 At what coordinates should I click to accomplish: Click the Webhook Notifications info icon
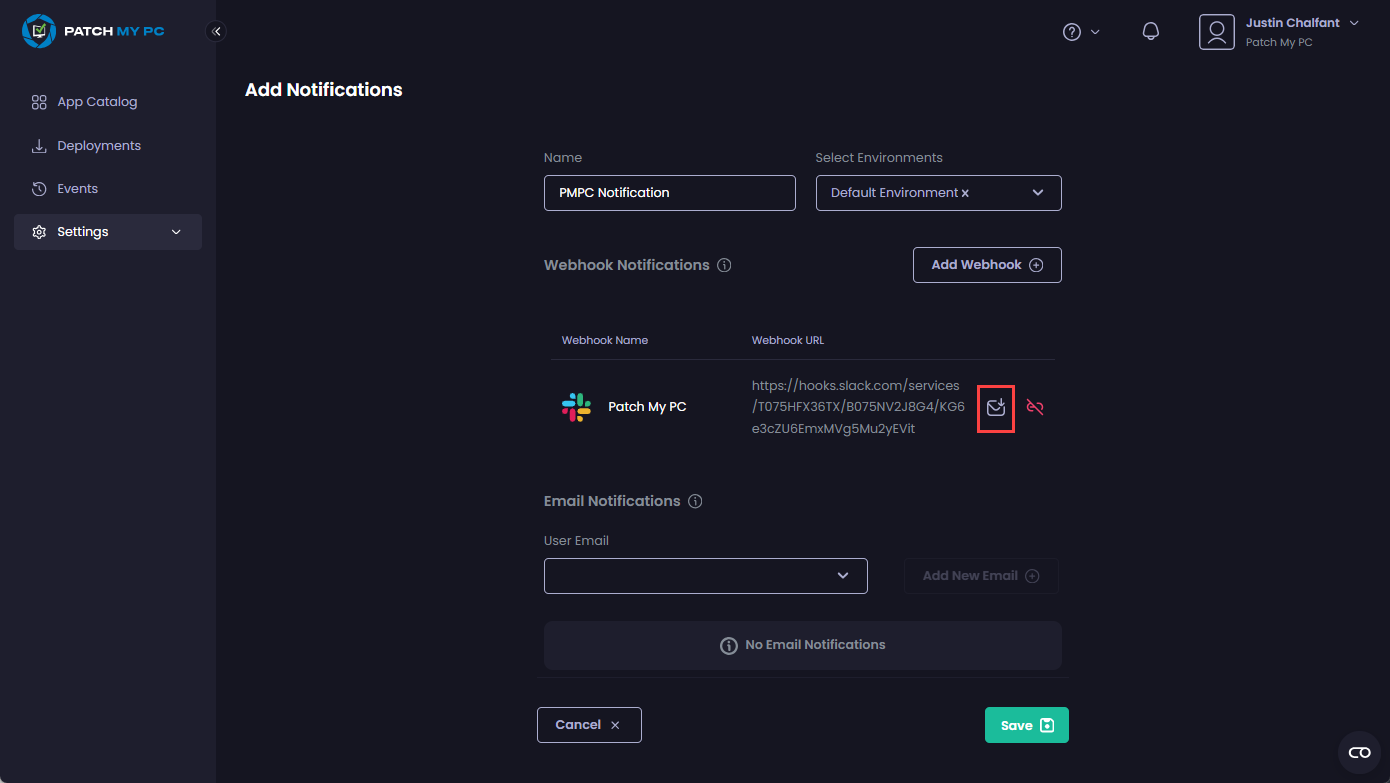724,266
